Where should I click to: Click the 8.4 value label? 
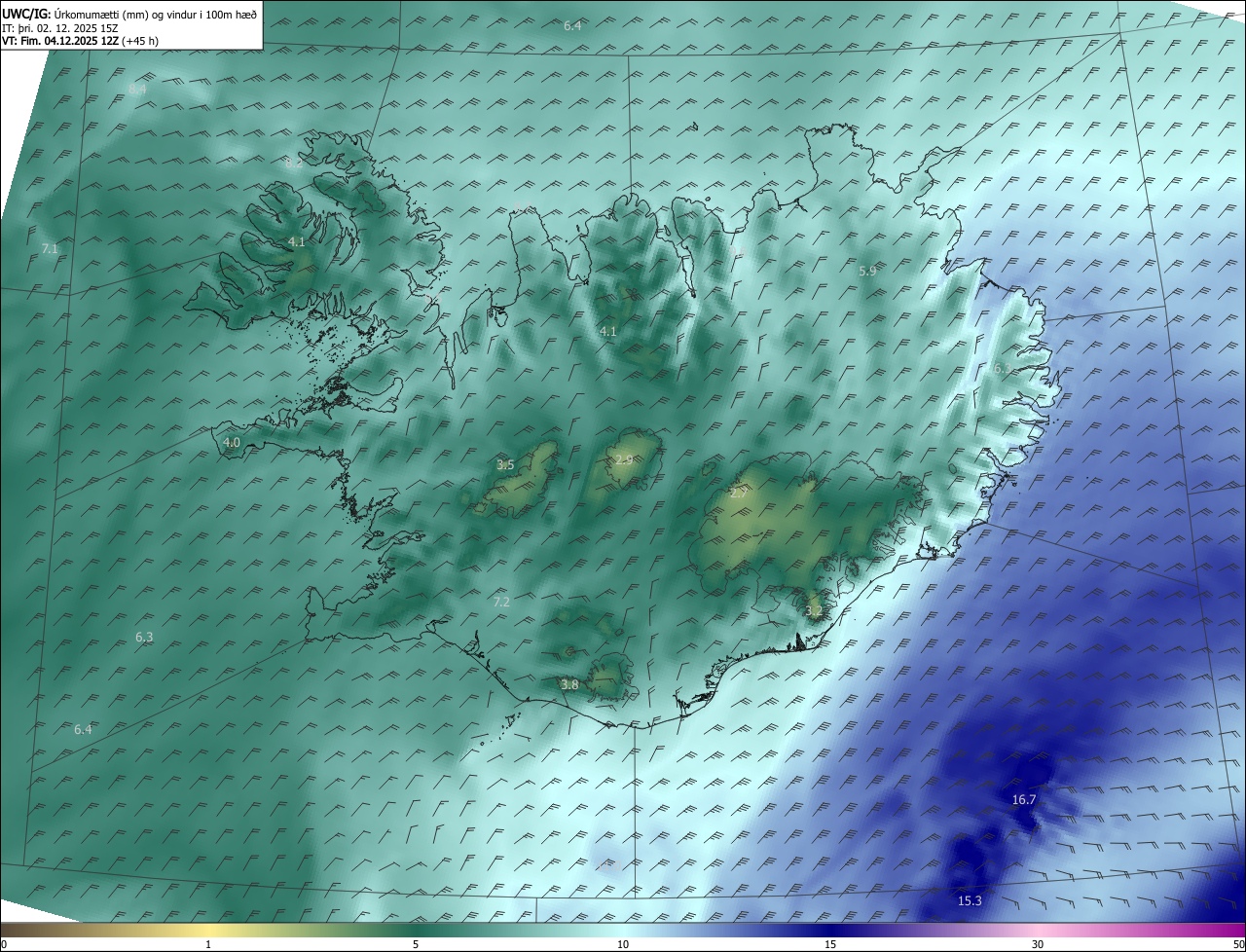[137, 89]
